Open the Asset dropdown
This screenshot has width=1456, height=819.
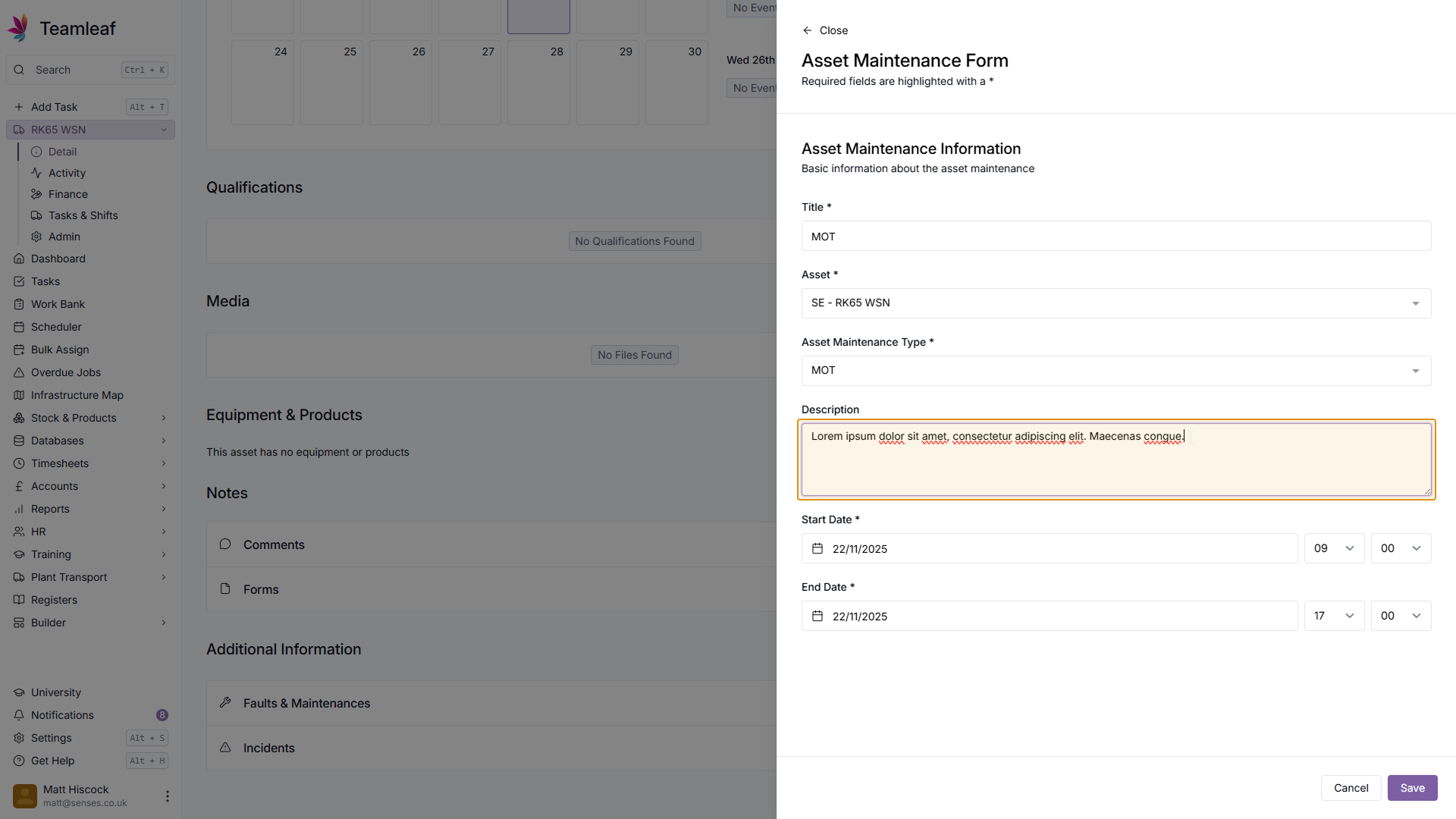[1116, 303]
